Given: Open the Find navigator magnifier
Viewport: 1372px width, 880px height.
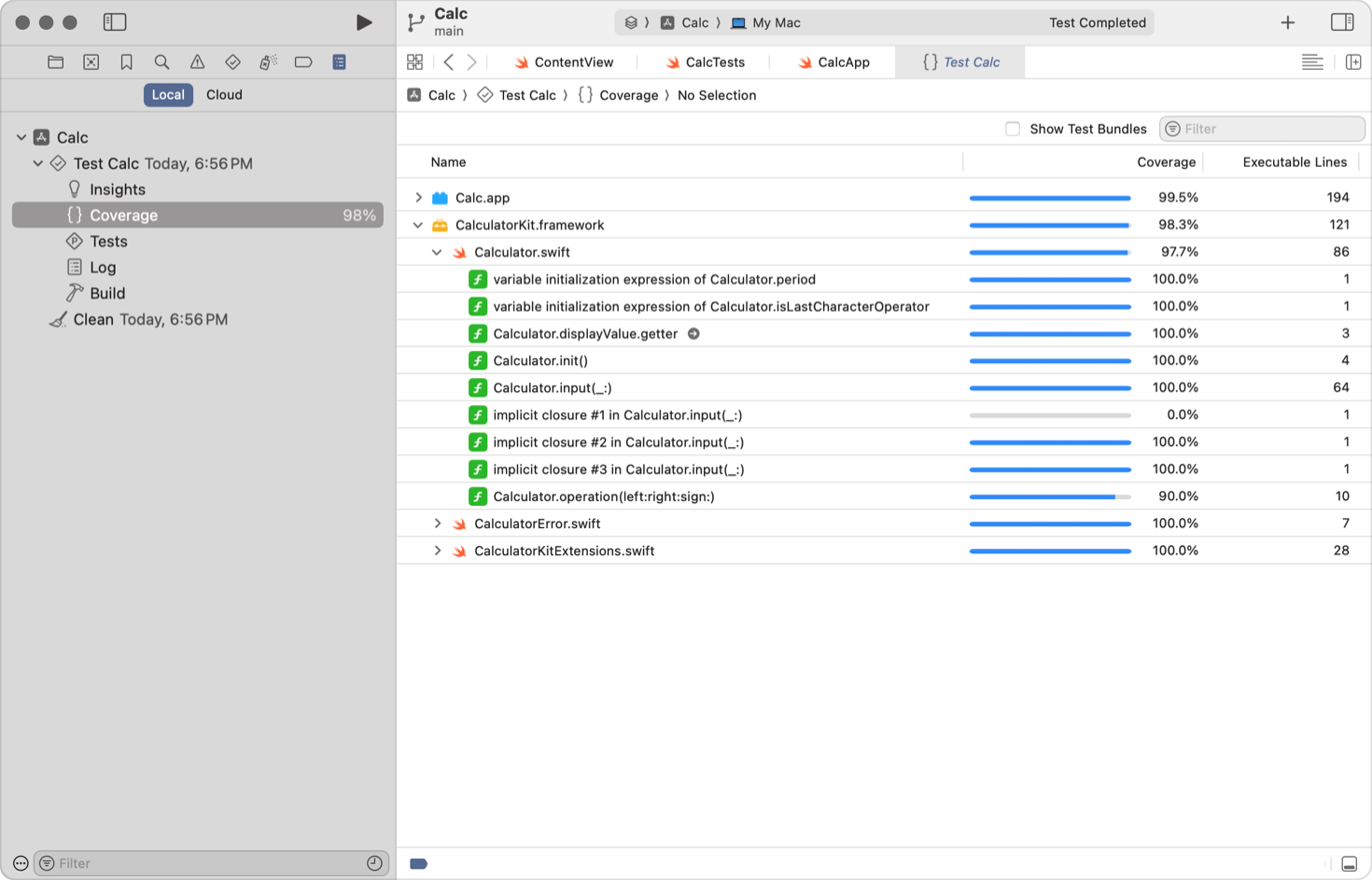Looking at the screenshot, I should 161,62.
